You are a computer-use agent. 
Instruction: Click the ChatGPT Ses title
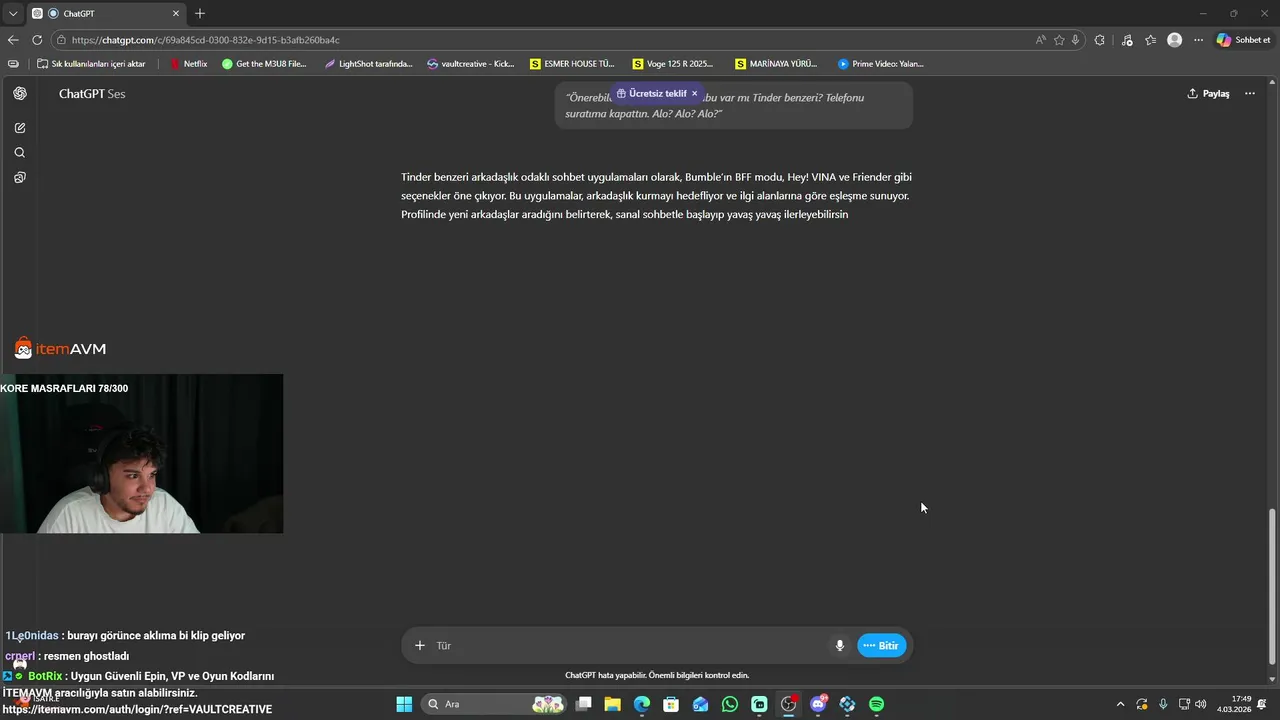click(x=92, y=93)
